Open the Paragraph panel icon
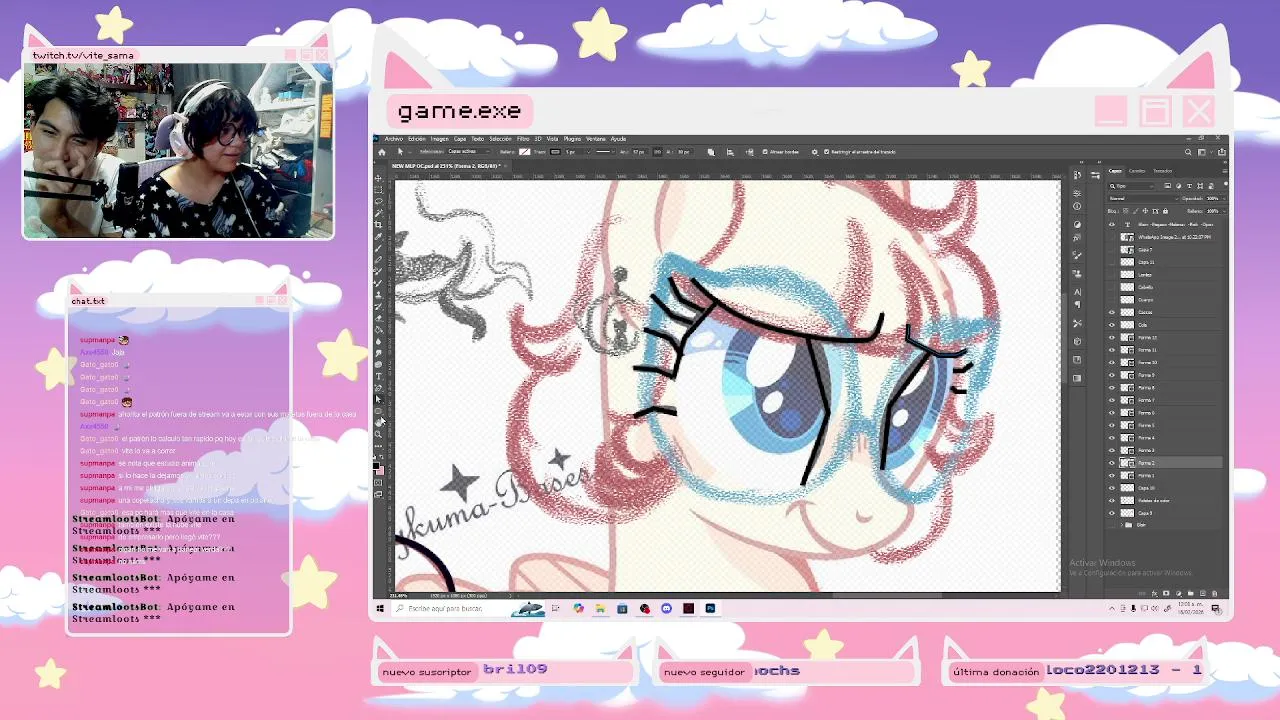1280x720 pixels. pyautogui.click(x=1077, y=304)
